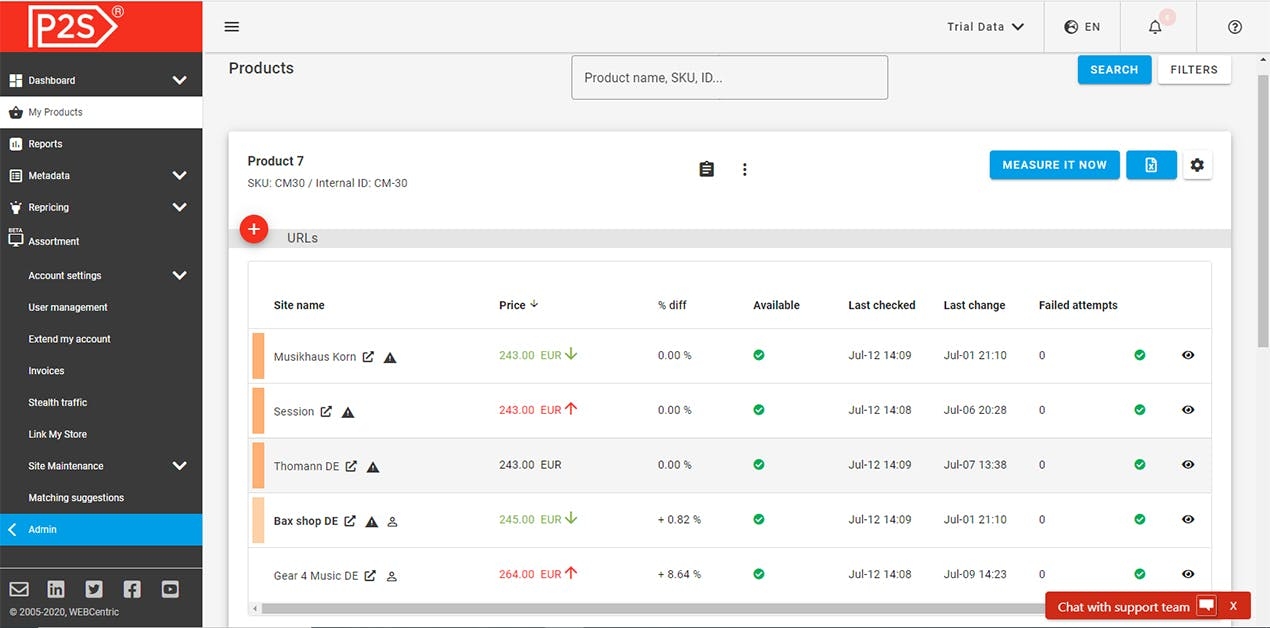
Task: Change language via globe EN
Action: point(1082,27)
